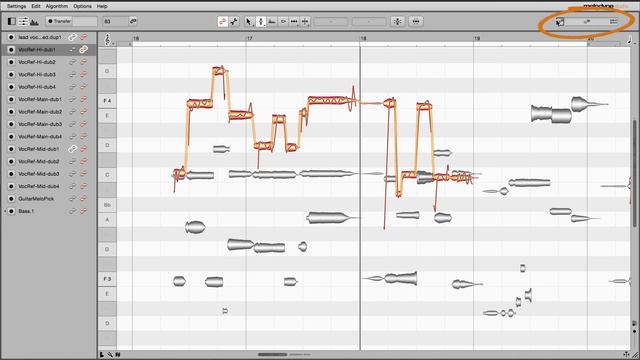Toggle grey reference link for lead voc dup1
Image resolution: width=640 pixels, height=360 pixels.
[72, 37]
